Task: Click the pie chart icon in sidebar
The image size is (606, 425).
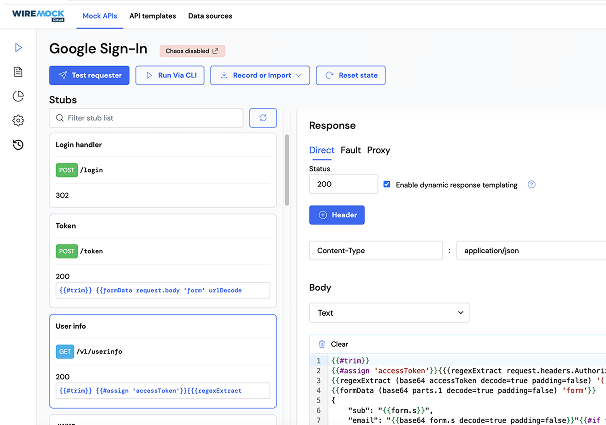Action: (18, 96)
